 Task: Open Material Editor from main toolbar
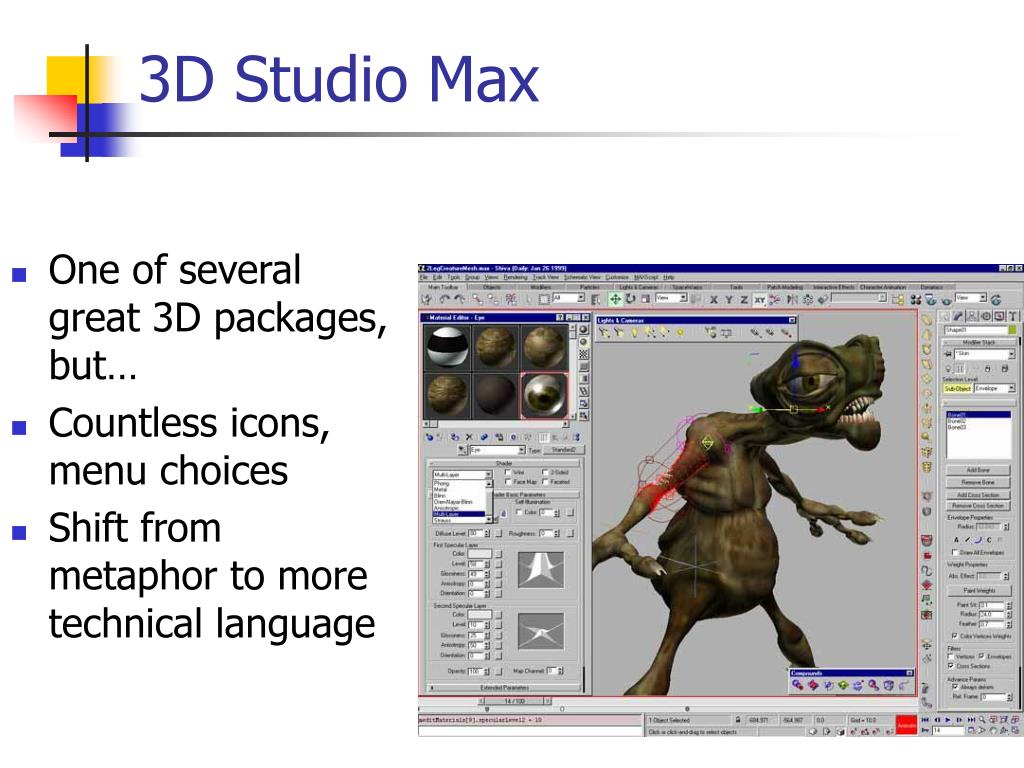[916, 300]
